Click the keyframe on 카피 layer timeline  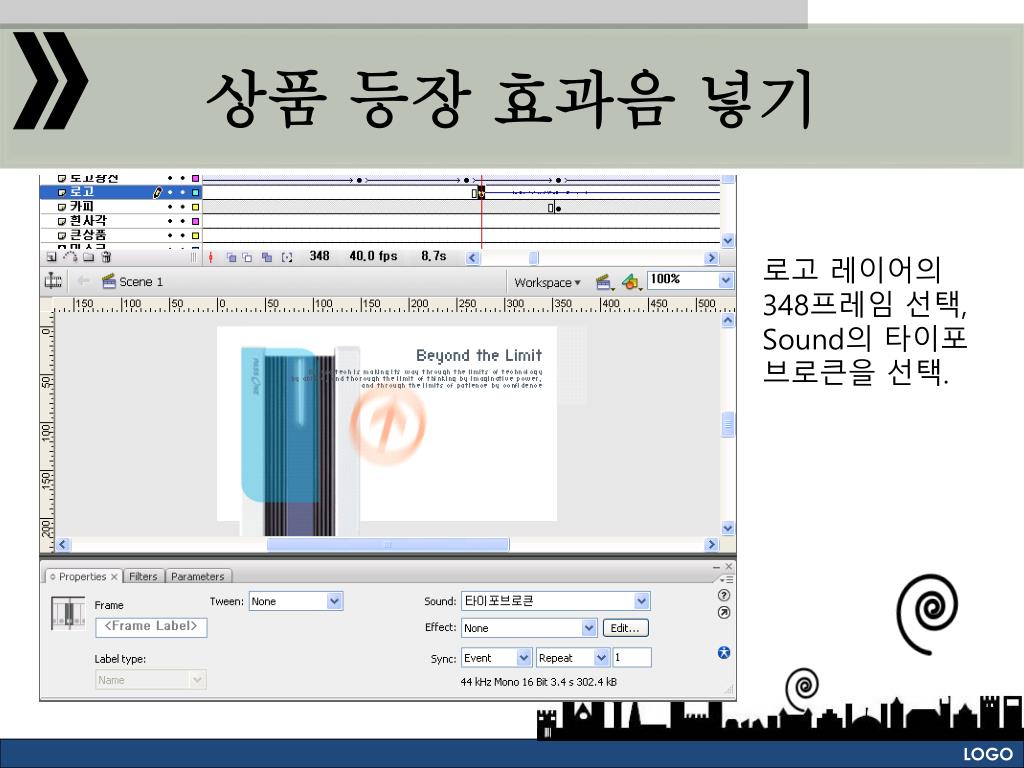558,208
